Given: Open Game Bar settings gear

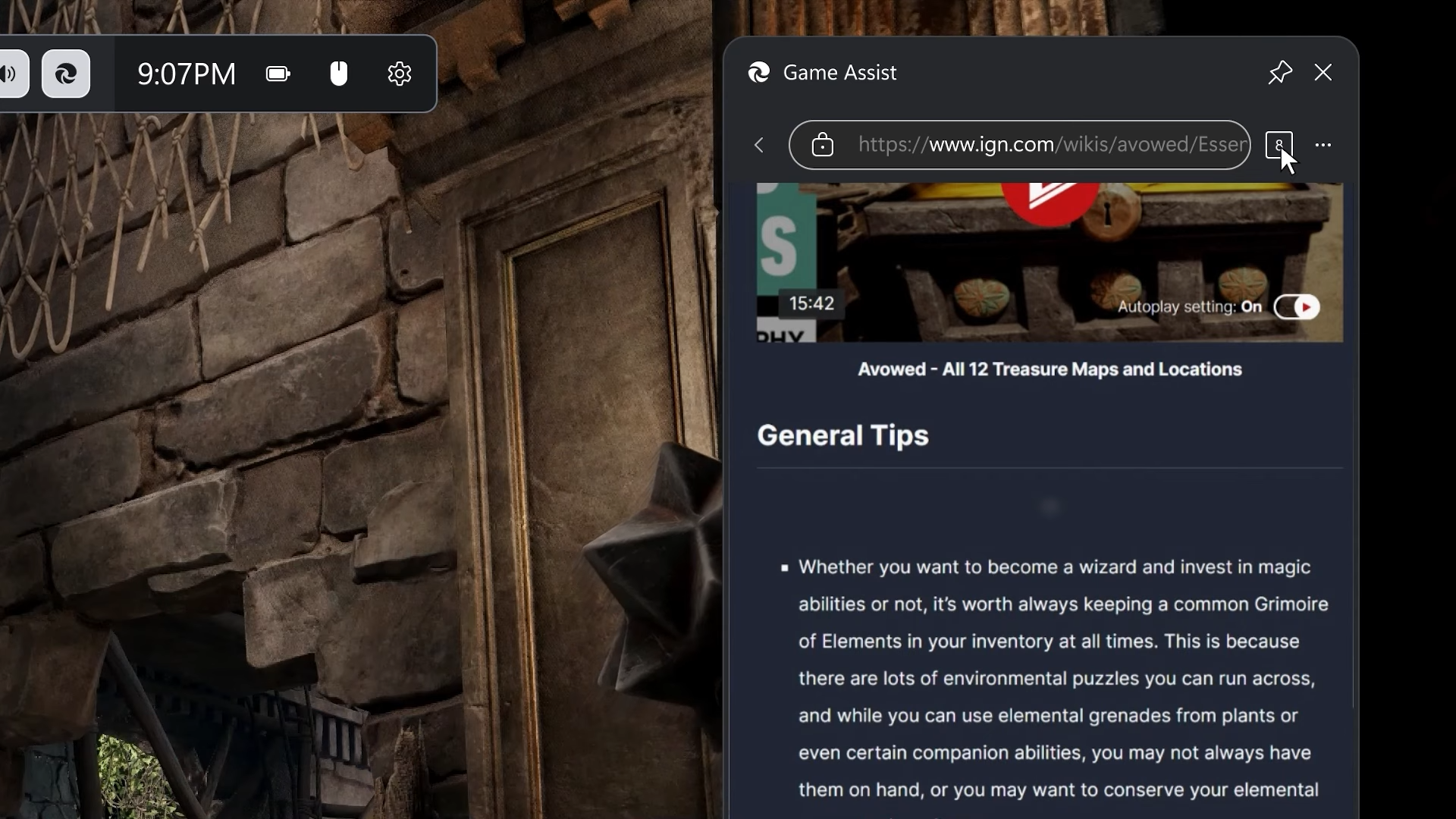Looking at the screenshot, I should point(400,74).
